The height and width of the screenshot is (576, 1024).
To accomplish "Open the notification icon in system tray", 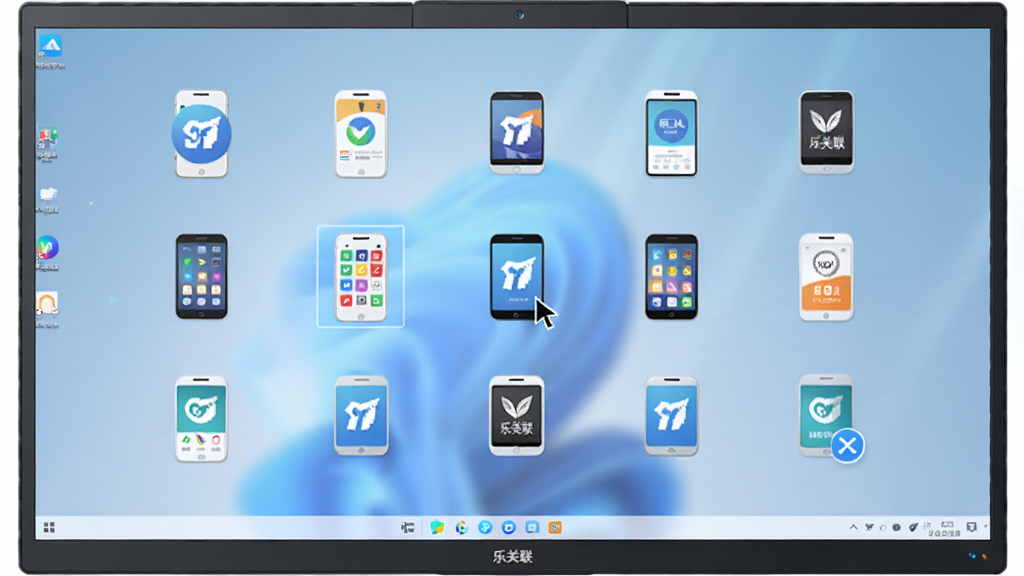I will click(x=972, y=527).
